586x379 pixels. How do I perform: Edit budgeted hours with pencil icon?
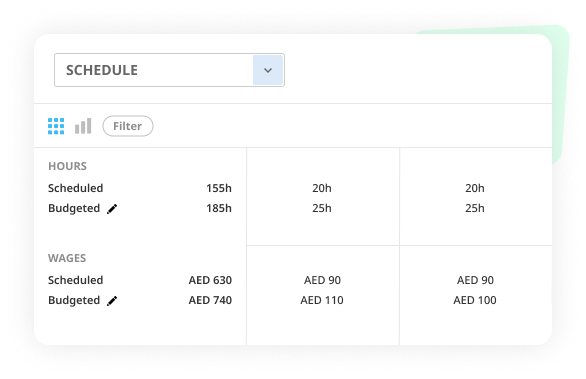click(112, 209)
